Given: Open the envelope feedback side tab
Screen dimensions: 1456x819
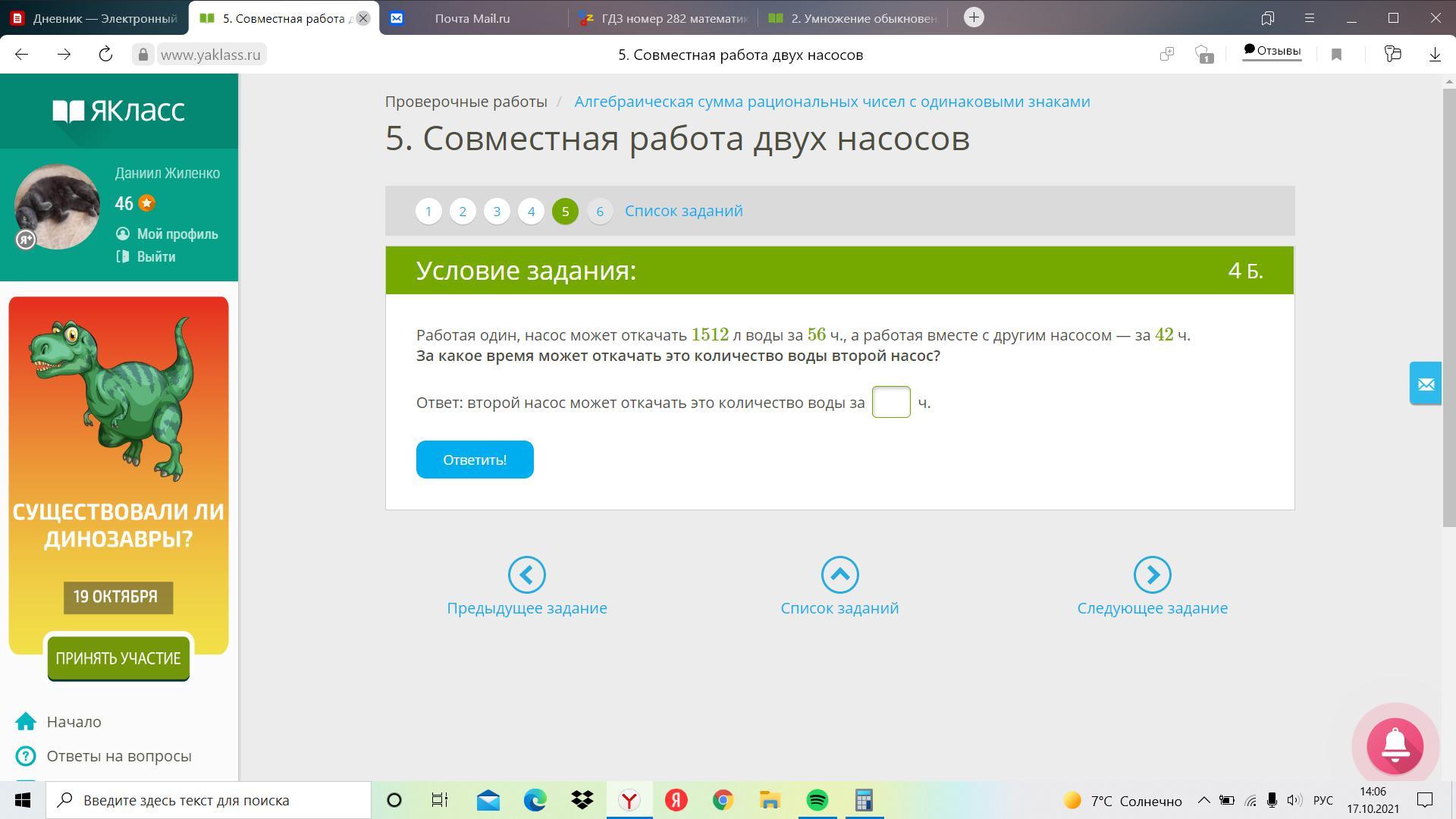Looking at the screenshot, I should 1426,384.
